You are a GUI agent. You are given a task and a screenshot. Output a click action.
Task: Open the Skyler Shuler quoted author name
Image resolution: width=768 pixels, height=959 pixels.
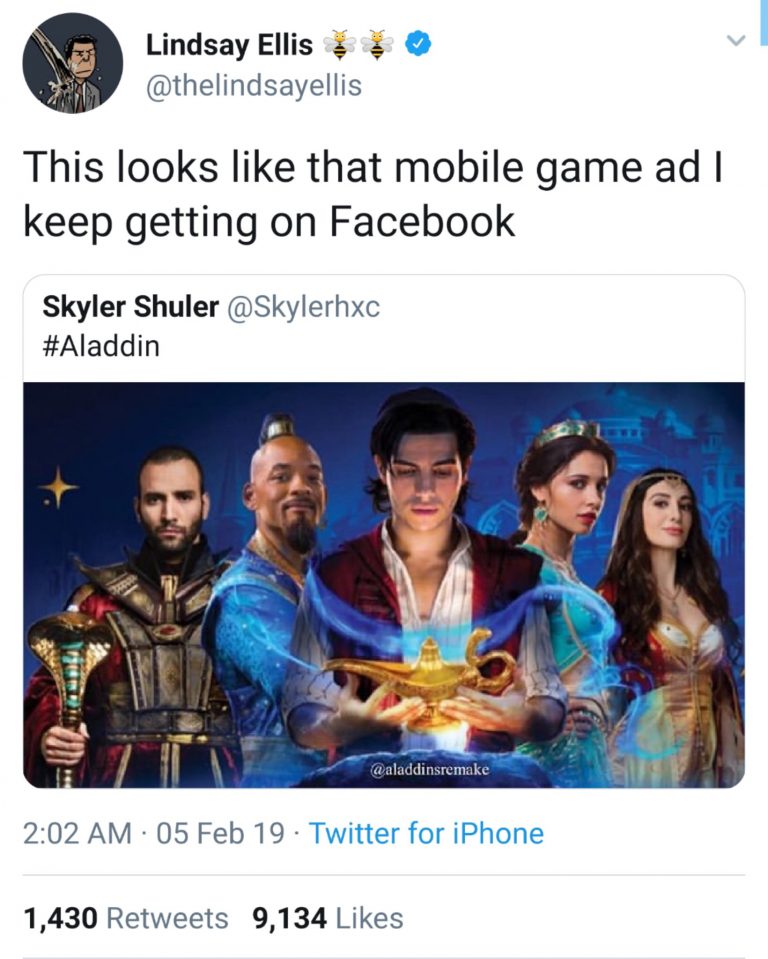point(130,306)
